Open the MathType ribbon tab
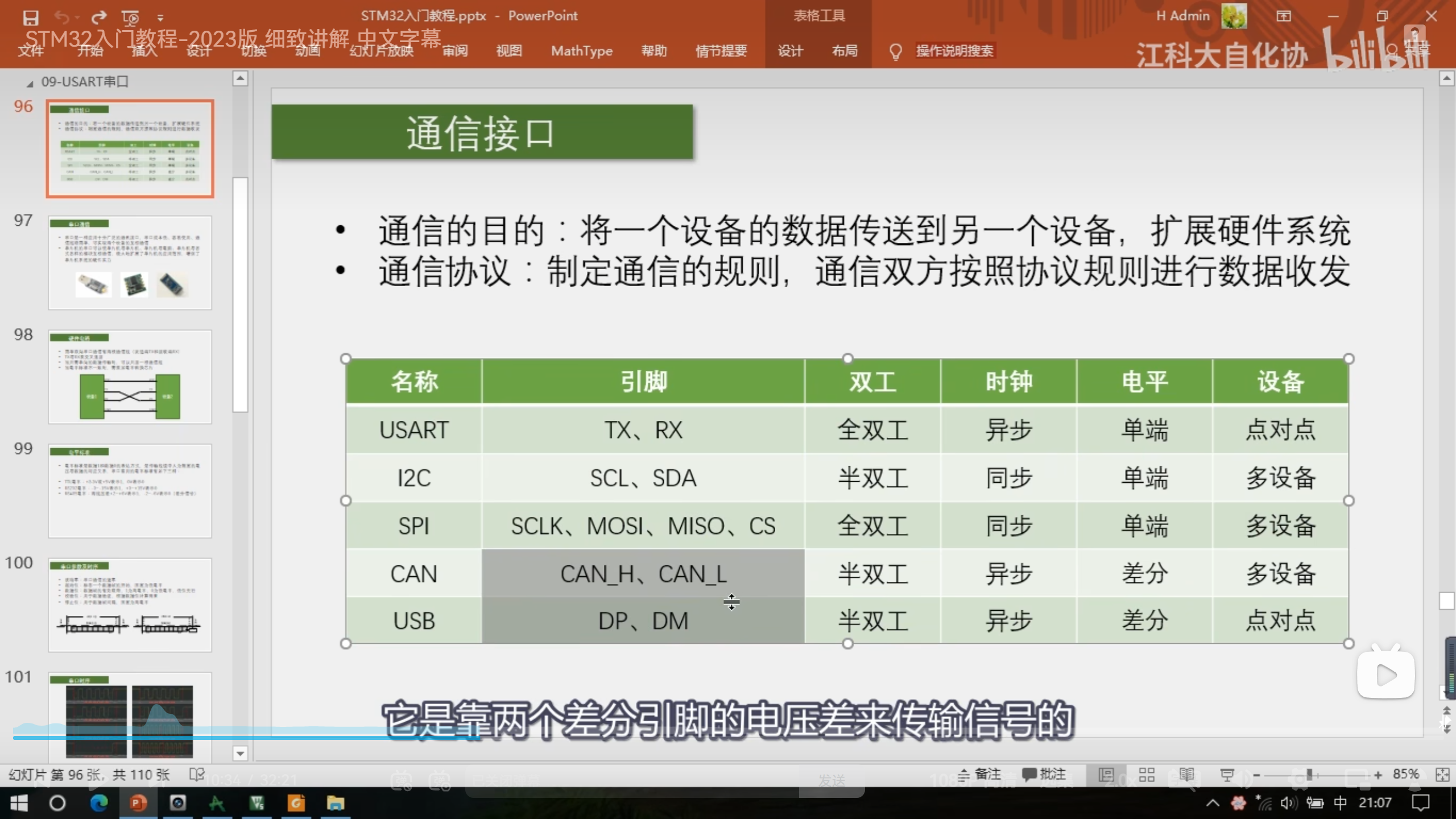Screen dimensions: 1456x819 (581, 51)
